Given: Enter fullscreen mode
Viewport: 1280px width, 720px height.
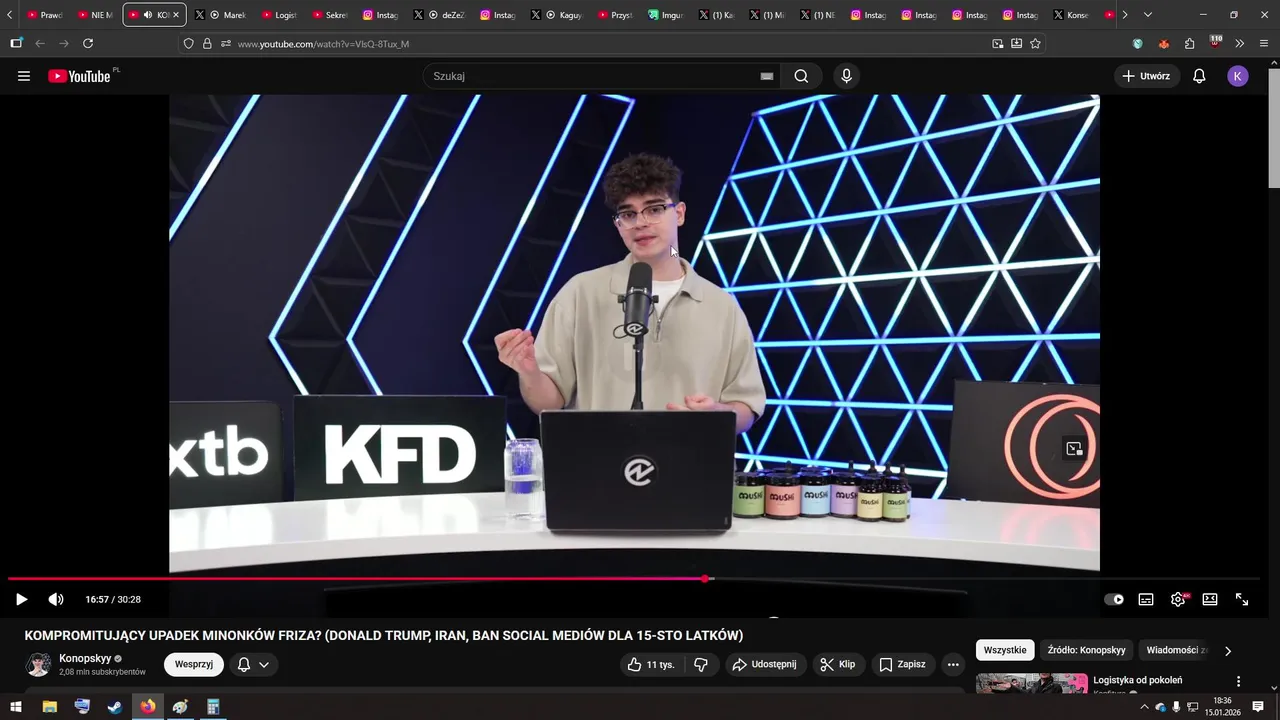Looking at the screenshot, I should click(1242, 599).
